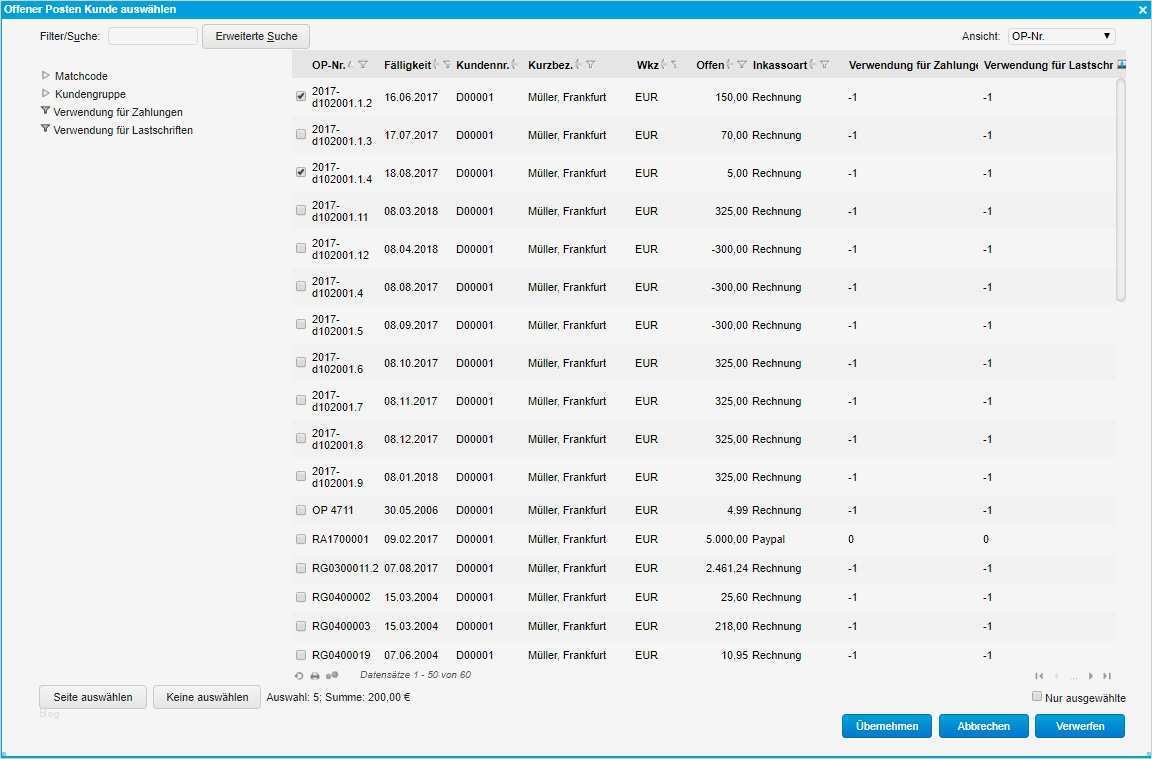Image resolution: width=1152 pixels, height=759 pixels.
Task: Check row 2017-d102001.1.3
Action: 300,134
